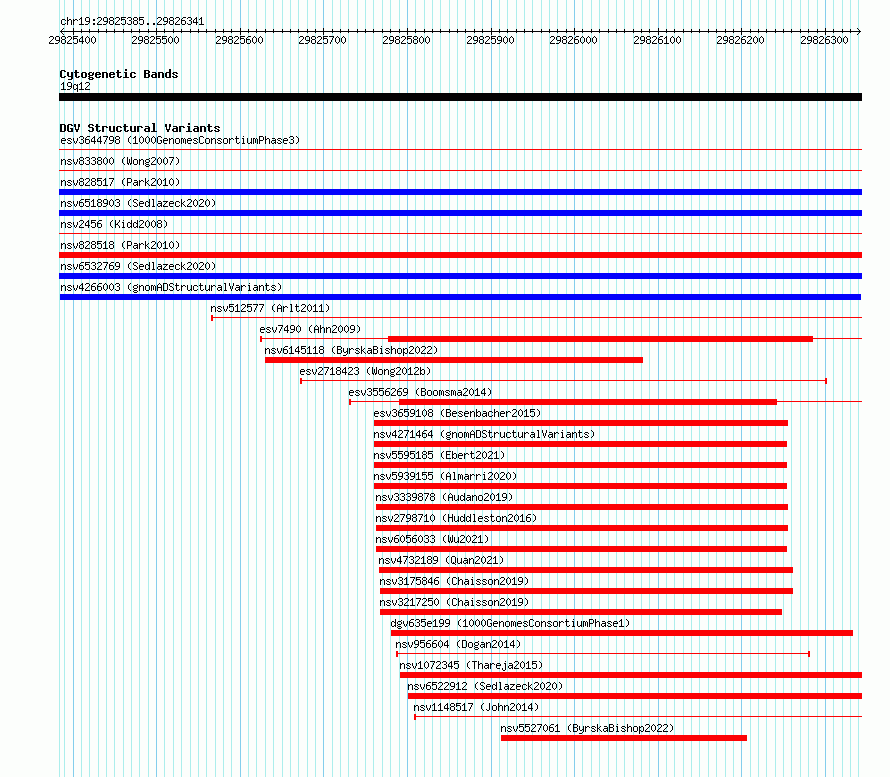Click the red bar under esv7490
The image size is (890, 777).
pyautogui.click(x=600, y=339)
